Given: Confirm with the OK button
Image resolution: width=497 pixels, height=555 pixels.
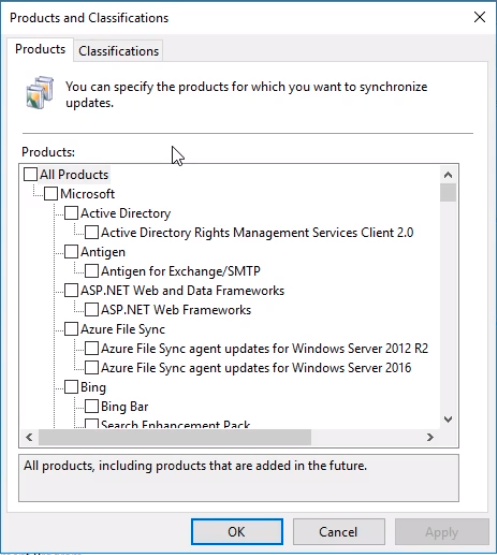Looking at the screenshot, I should [x=237, y=532].
